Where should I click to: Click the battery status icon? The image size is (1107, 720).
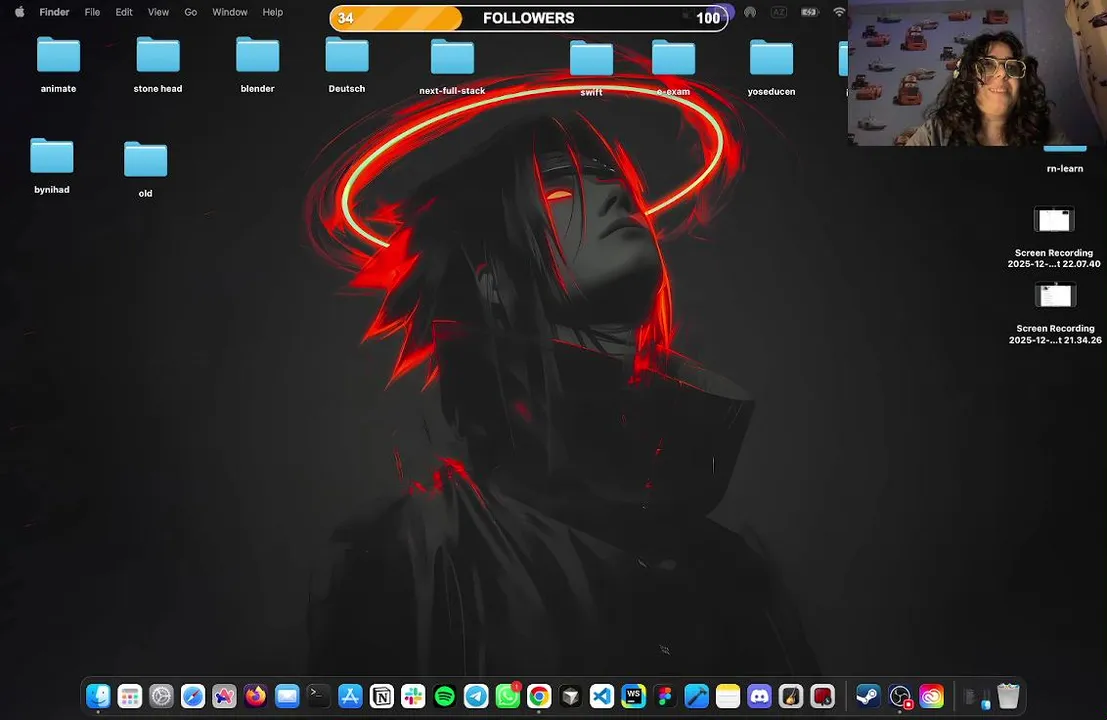pyautogui.click(x=809, y=12)
